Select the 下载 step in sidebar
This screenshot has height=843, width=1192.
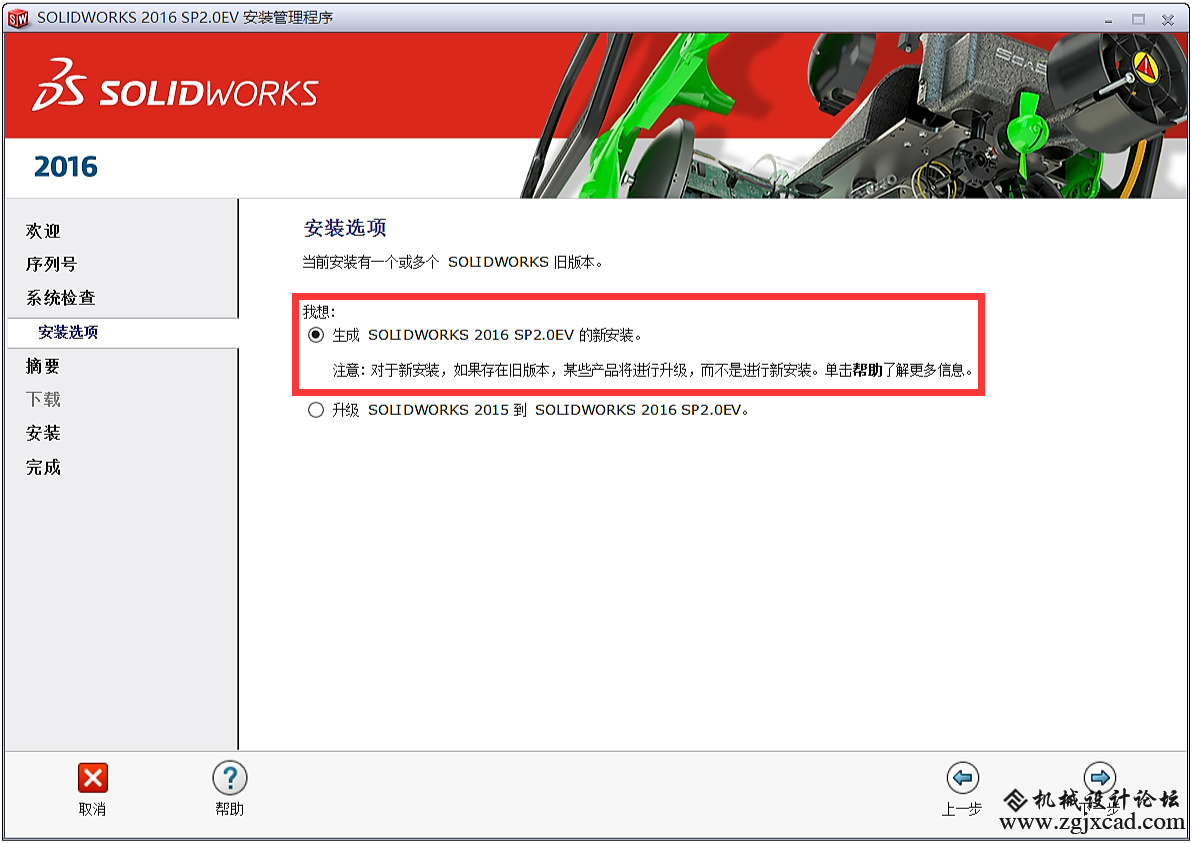coord(43,400)
